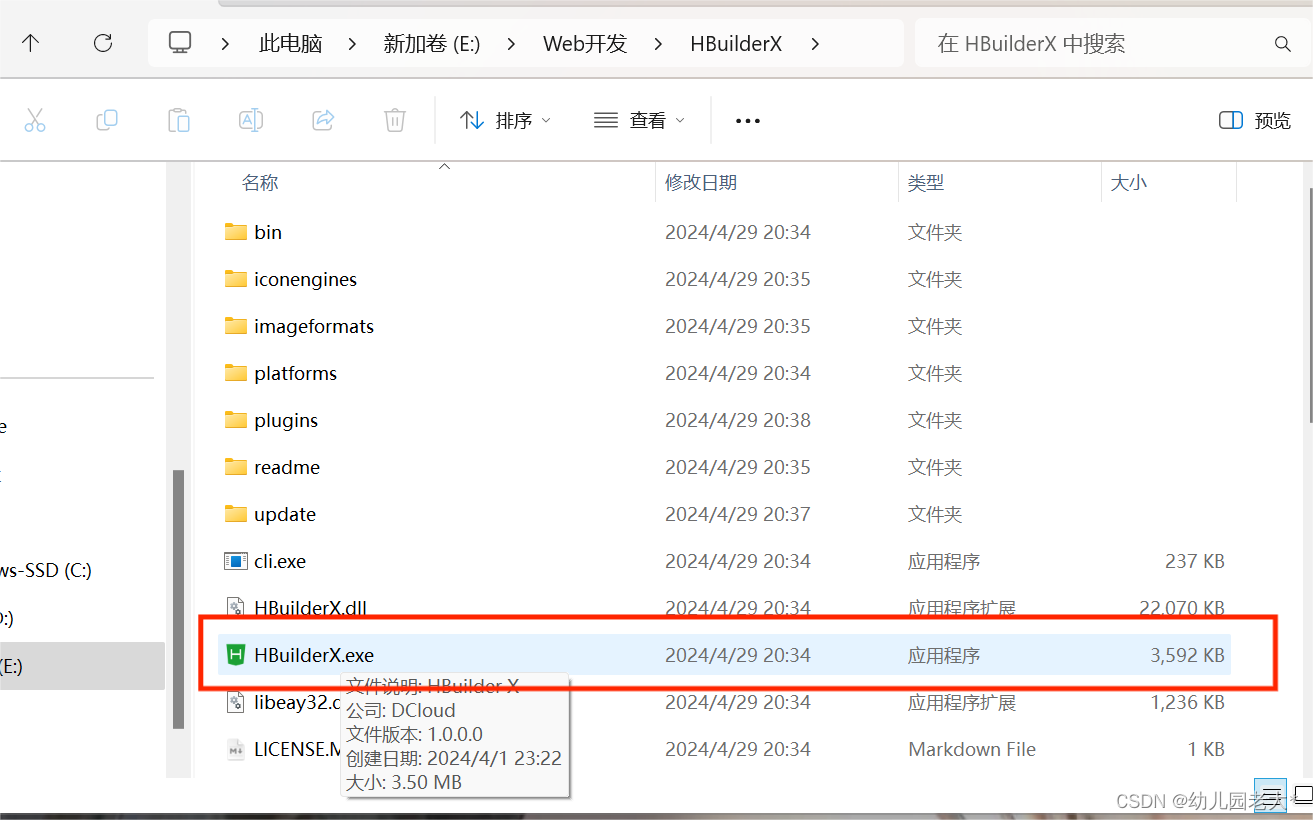Viewport: 1313px width, 820px height.
Task: Click the imageformats folder icon
Action: (x=236, y=326)
